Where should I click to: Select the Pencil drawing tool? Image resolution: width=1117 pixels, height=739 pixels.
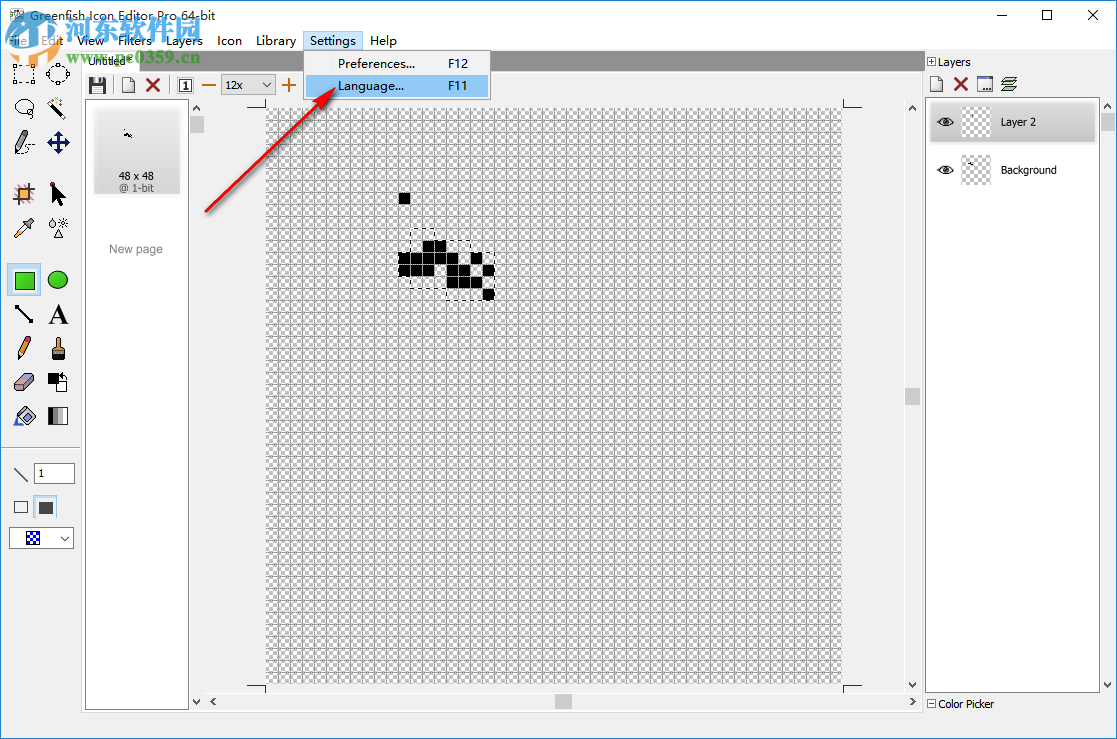pos(24,348)
